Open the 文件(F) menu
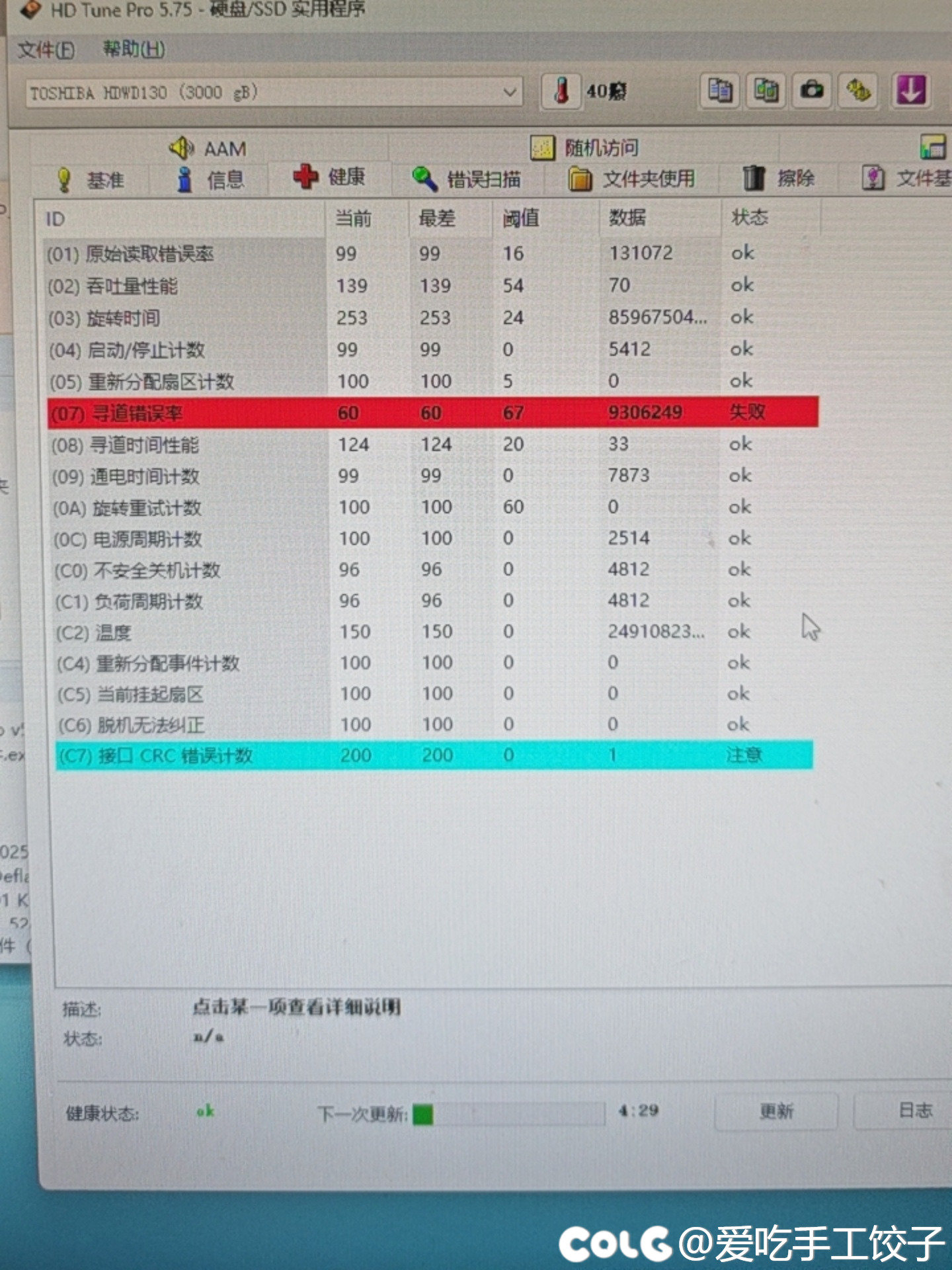The image size is (952, 1270). [45, 50]
